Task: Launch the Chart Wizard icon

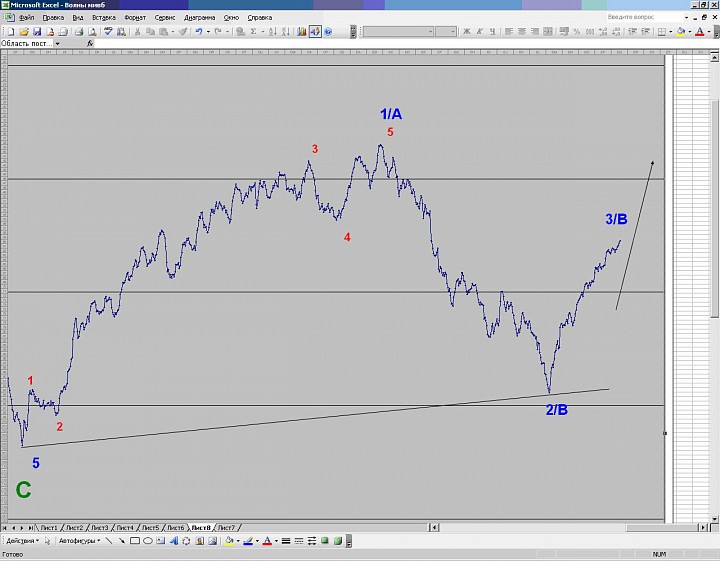Action: pyautogui.click(x=302, y=31)
